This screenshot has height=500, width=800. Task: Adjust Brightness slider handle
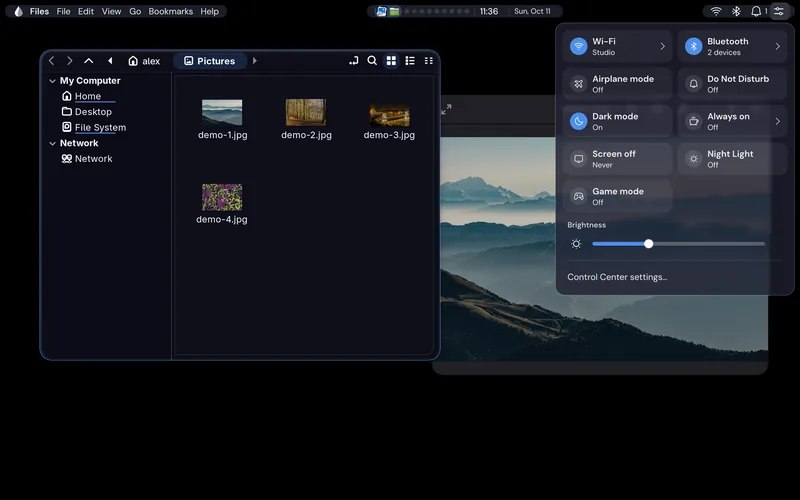[x=648, y=244]
